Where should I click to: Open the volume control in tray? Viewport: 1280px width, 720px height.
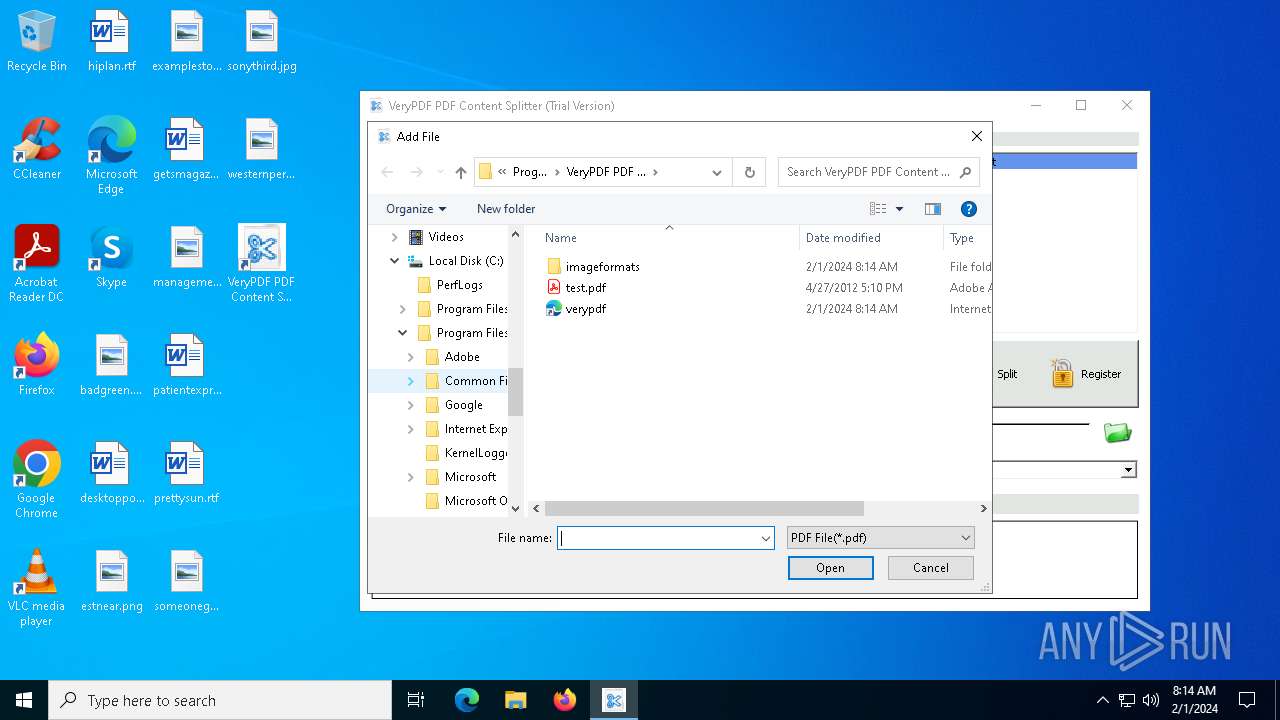pyautogui.click(x=1151, y=700)
